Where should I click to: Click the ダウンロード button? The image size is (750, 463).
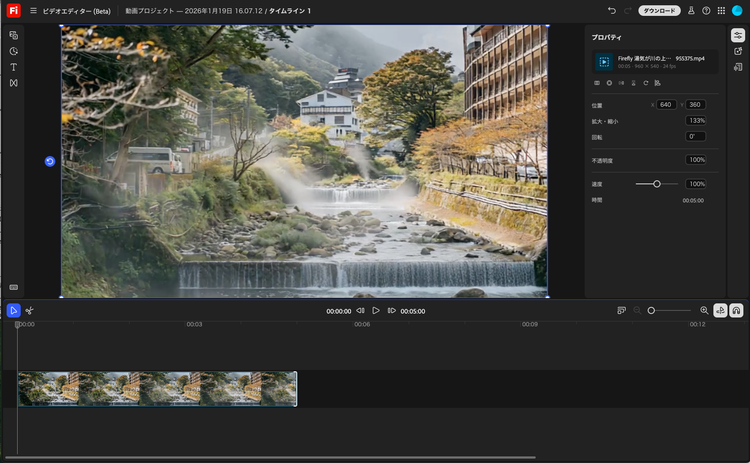pyautogui.click(x=659, y=10)
